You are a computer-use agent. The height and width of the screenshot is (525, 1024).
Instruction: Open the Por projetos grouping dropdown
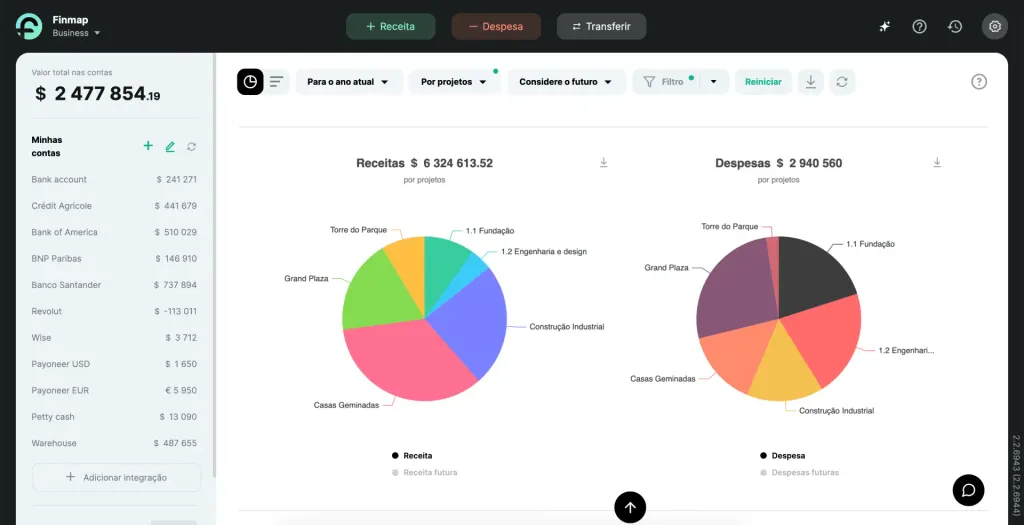[x=455, y=82]
